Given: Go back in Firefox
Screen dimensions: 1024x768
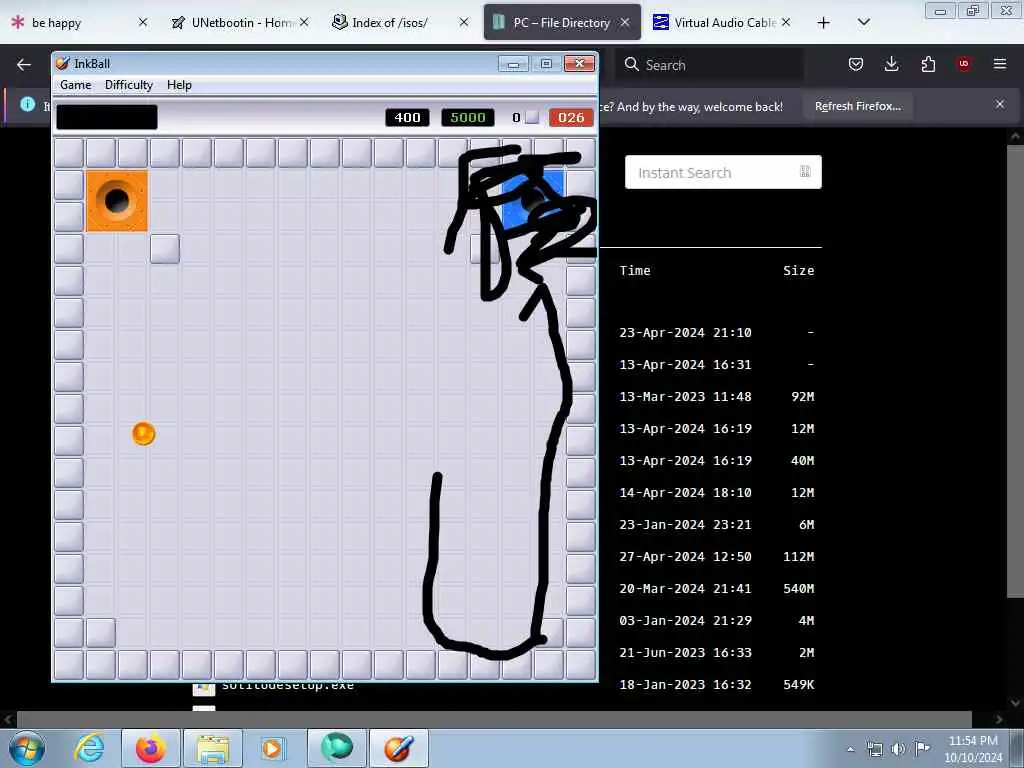Looking at the screenshot, I should (24, 64).
